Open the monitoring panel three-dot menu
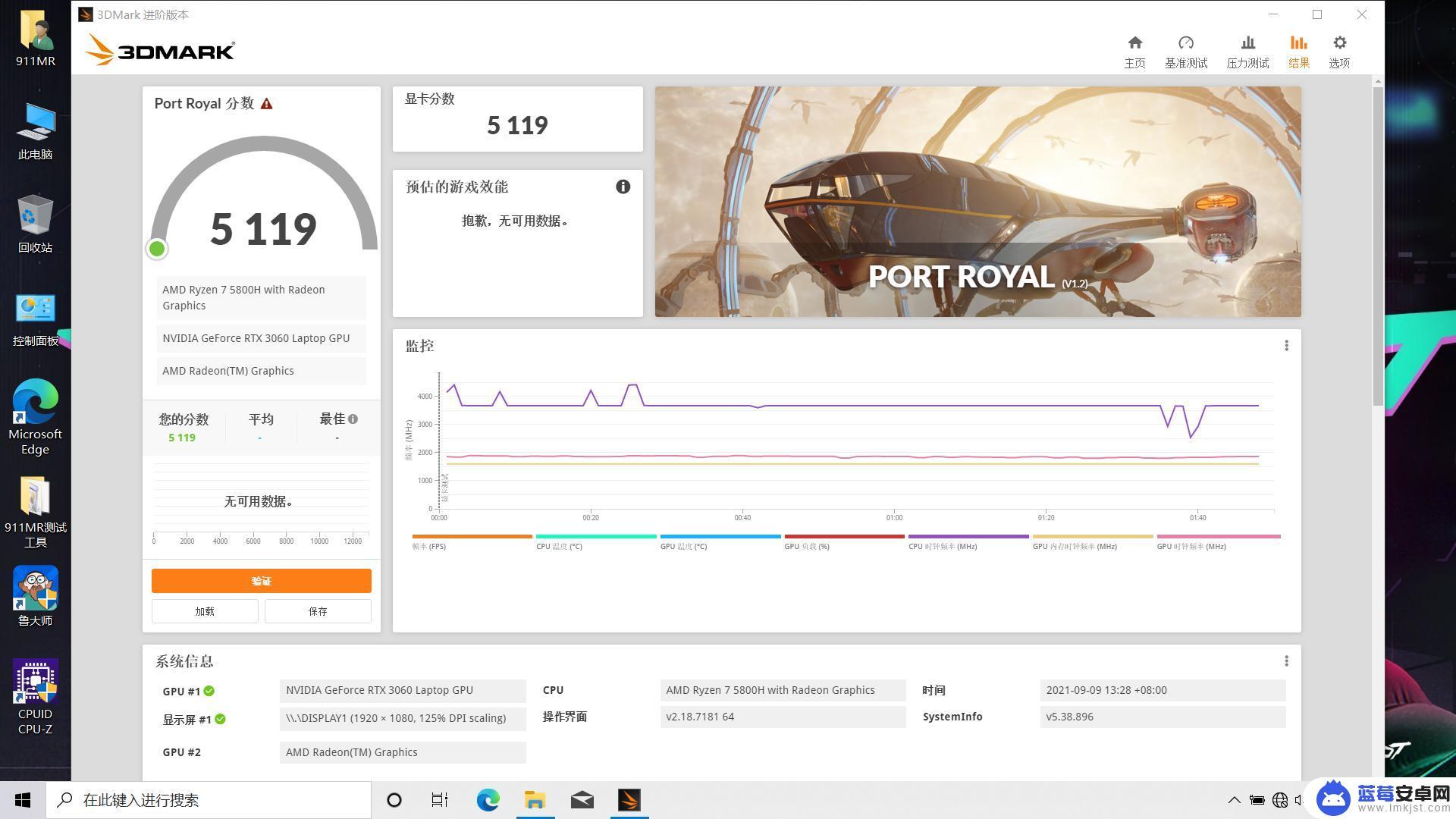Image resolution: width=1456 pixels, height=819 pixels. point(1286,346)
